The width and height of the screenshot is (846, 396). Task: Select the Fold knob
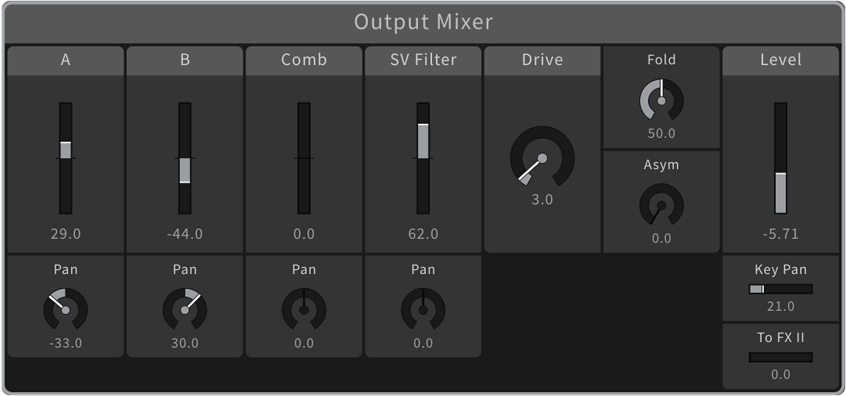pos(661,100)
